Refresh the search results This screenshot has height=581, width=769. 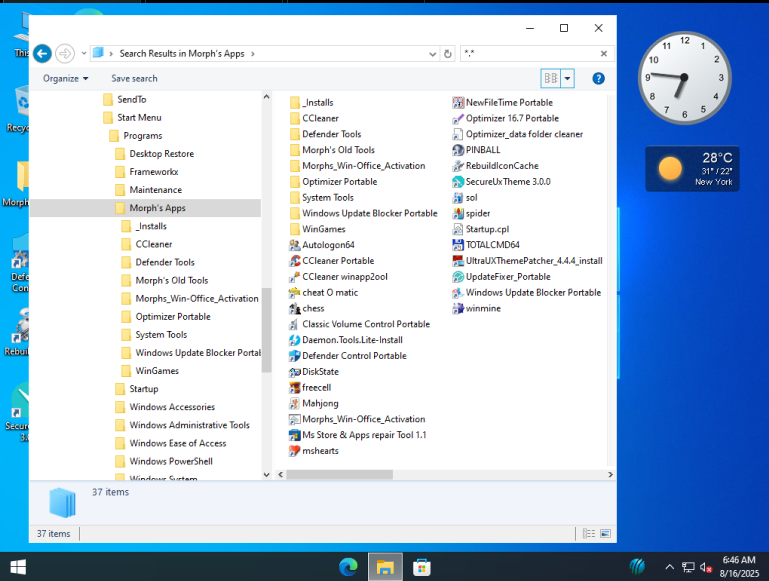(448, 54)
